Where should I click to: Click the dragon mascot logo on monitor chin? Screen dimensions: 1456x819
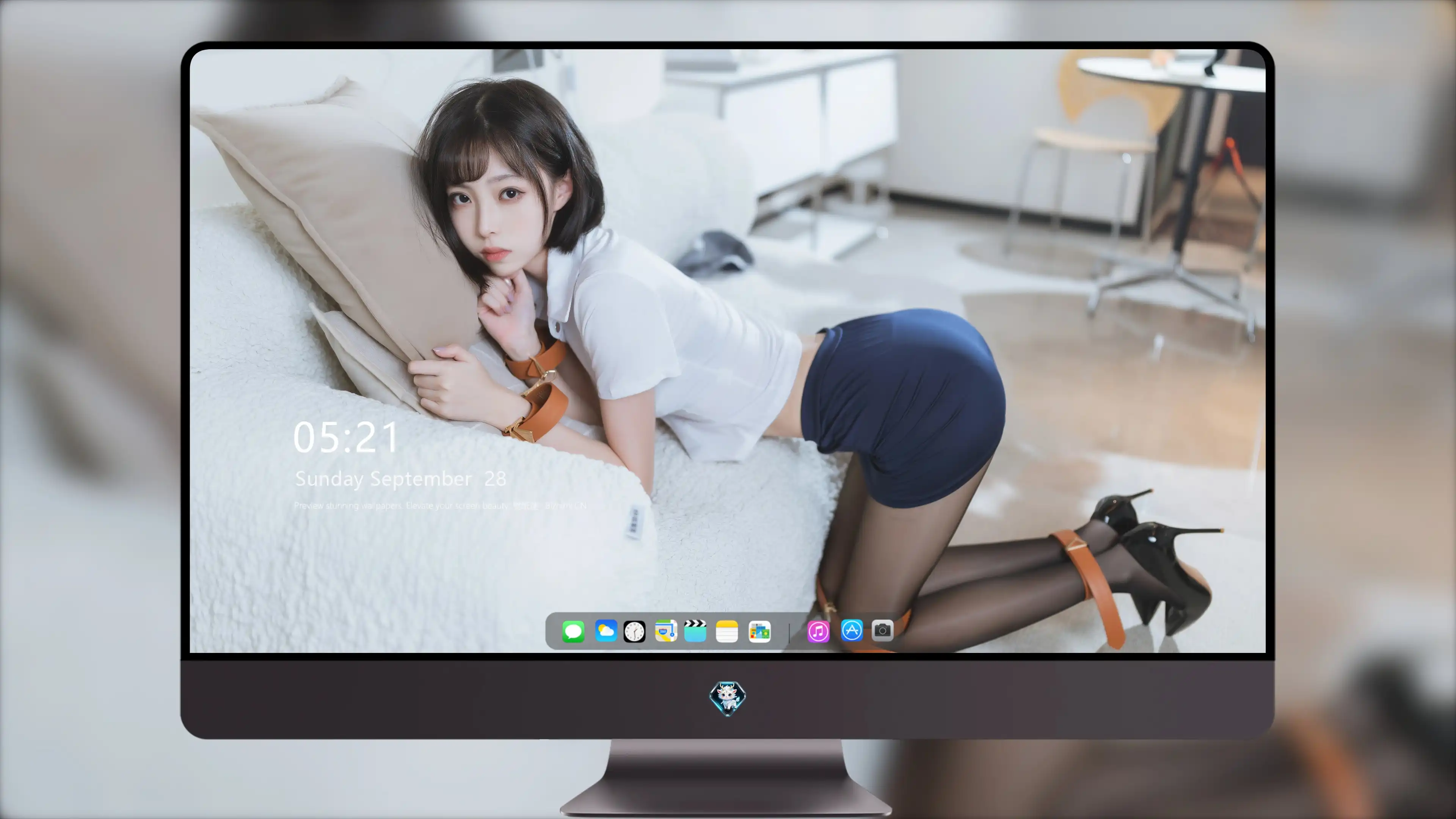pos(728,698)
